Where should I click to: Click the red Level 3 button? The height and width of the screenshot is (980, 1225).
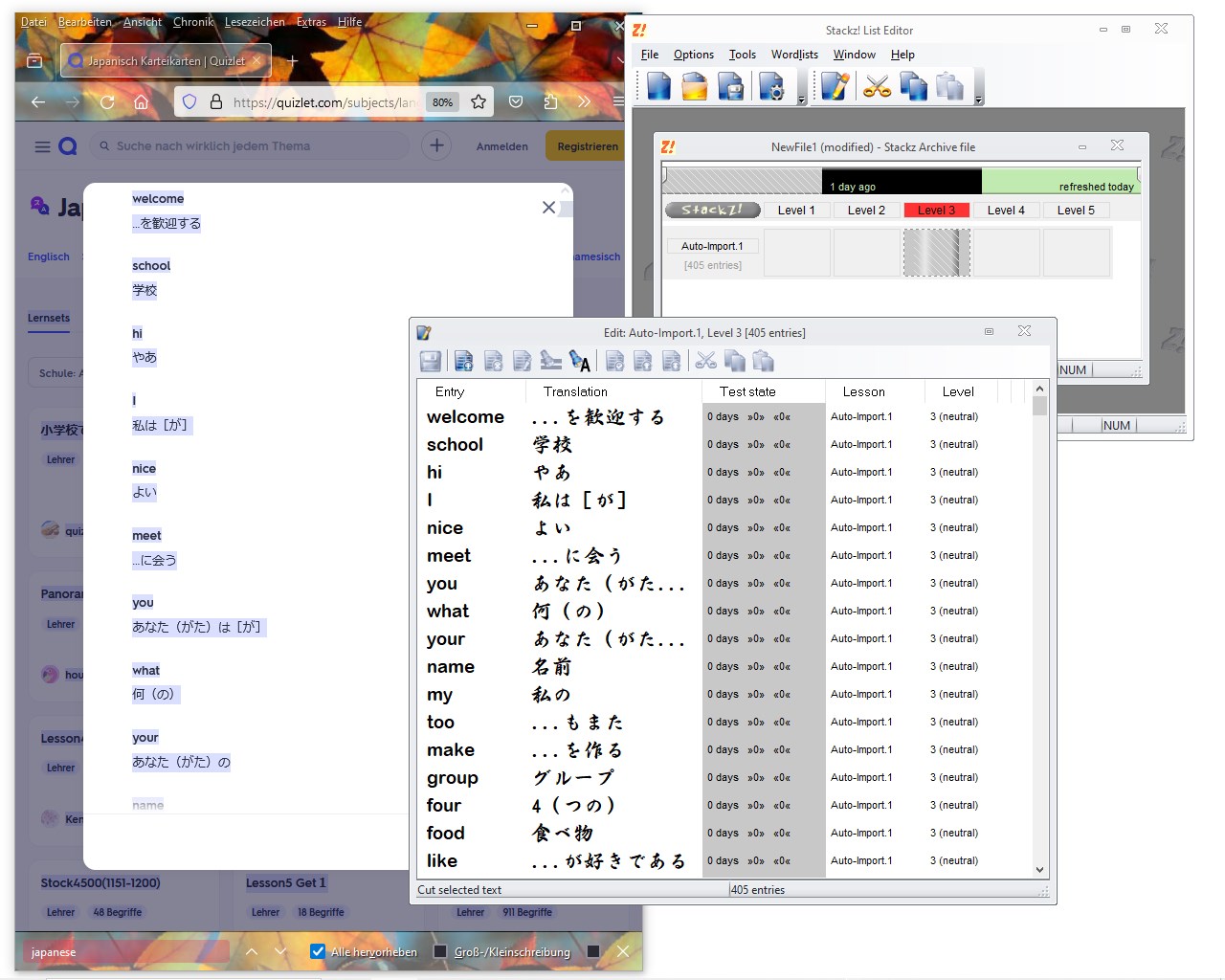pos(936,211)
